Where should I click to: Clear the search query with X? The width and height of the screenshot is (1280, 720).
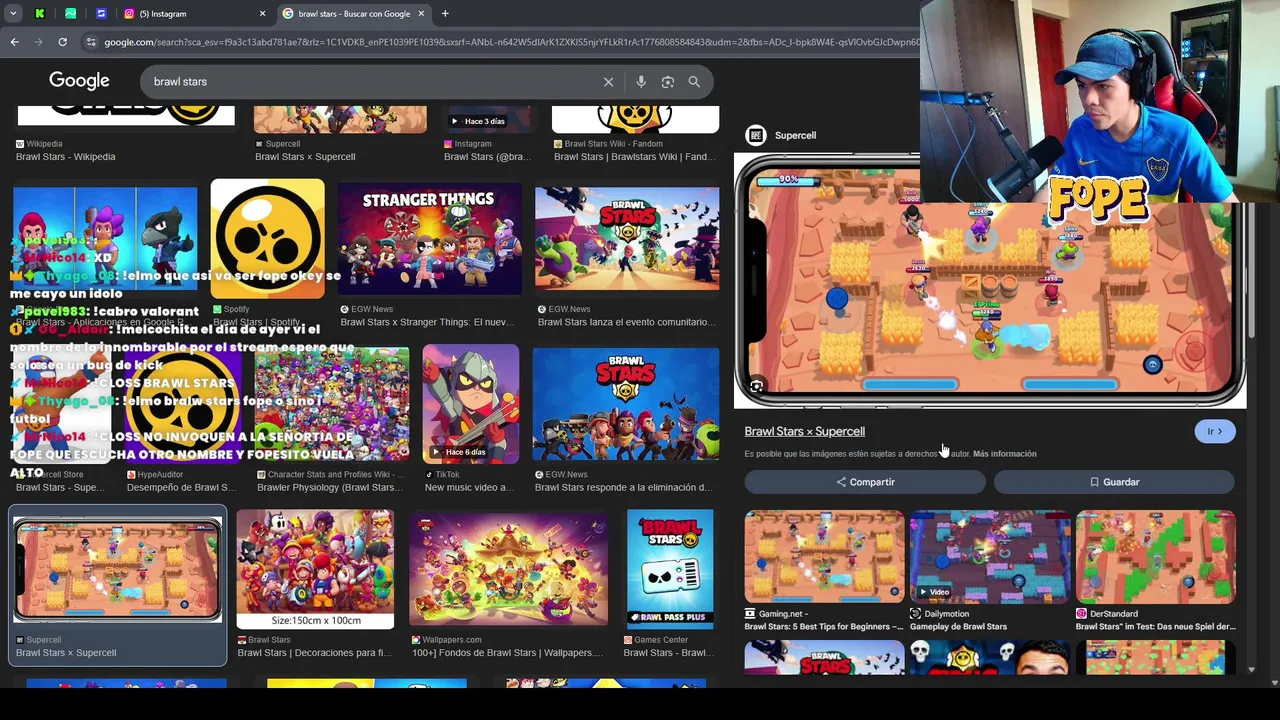click(x=608, y=82)
